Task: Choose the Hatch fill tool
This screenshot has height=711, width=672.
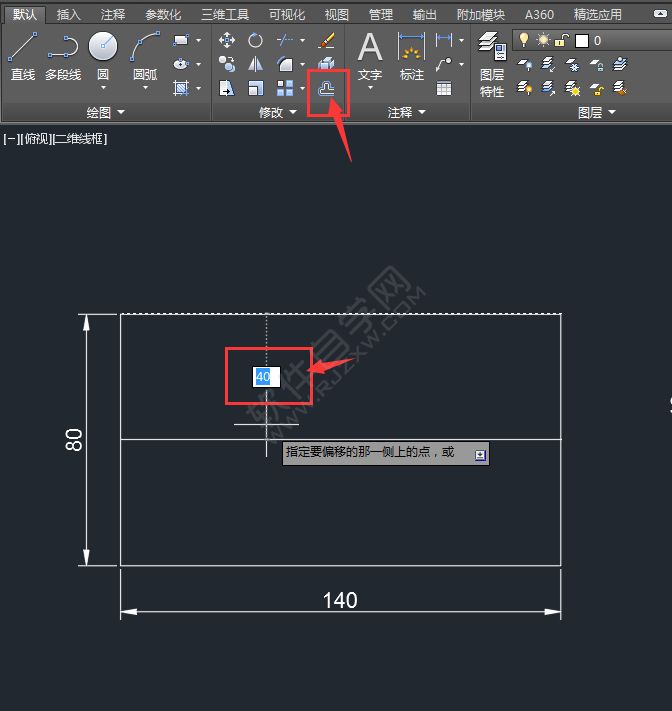Action: (x=180, y=88)
